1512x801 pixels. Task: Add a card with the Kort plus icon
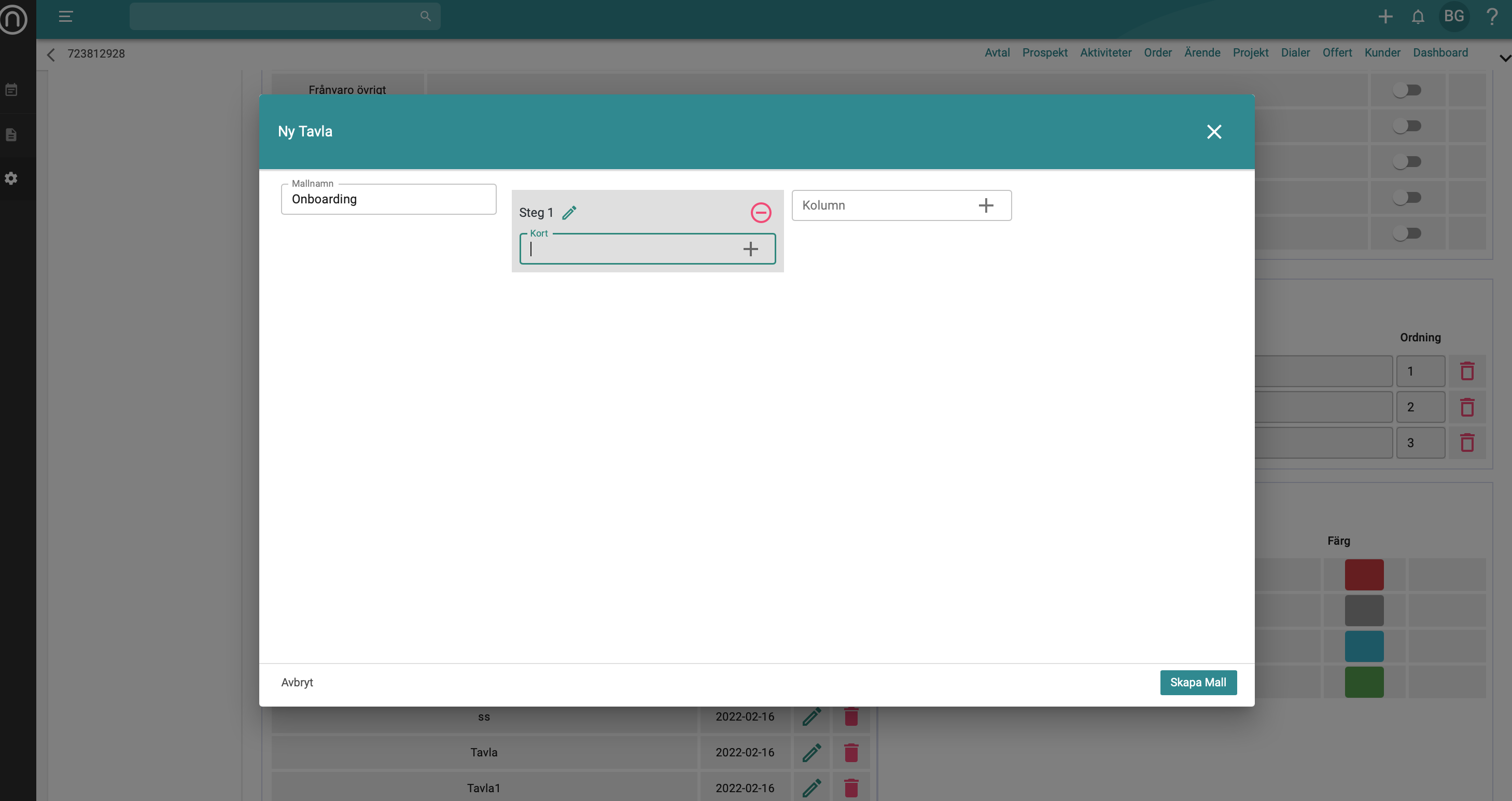point(750,249)
